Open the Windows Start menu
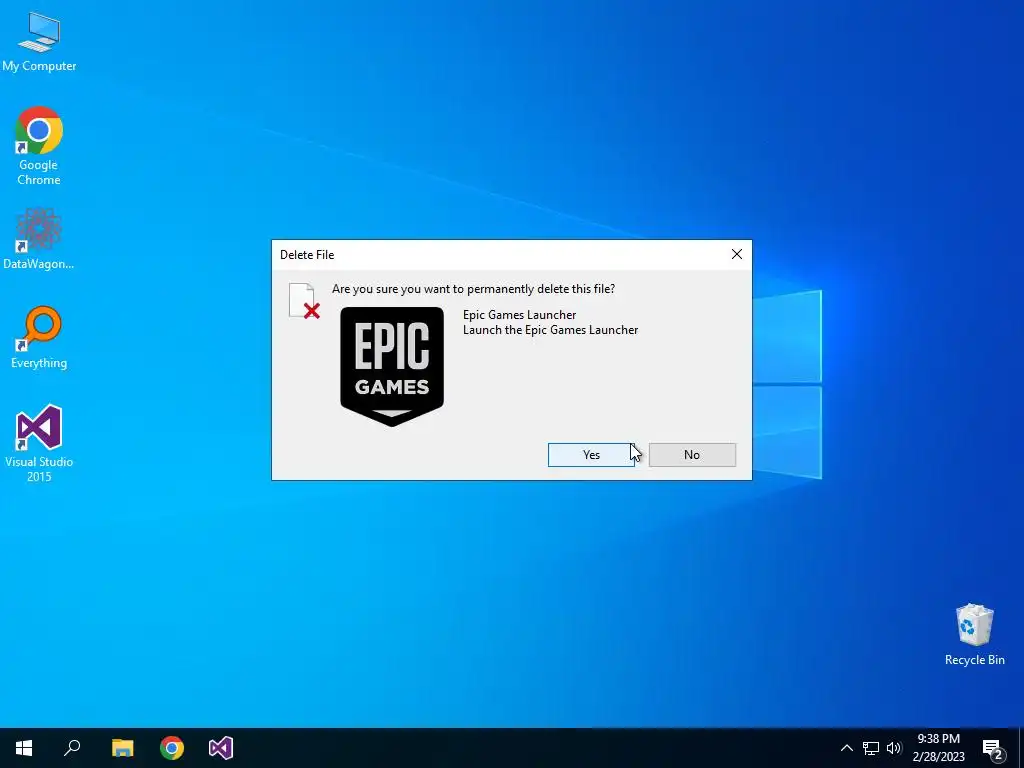This screenshot has height=768, width=1024. (24, 748)
